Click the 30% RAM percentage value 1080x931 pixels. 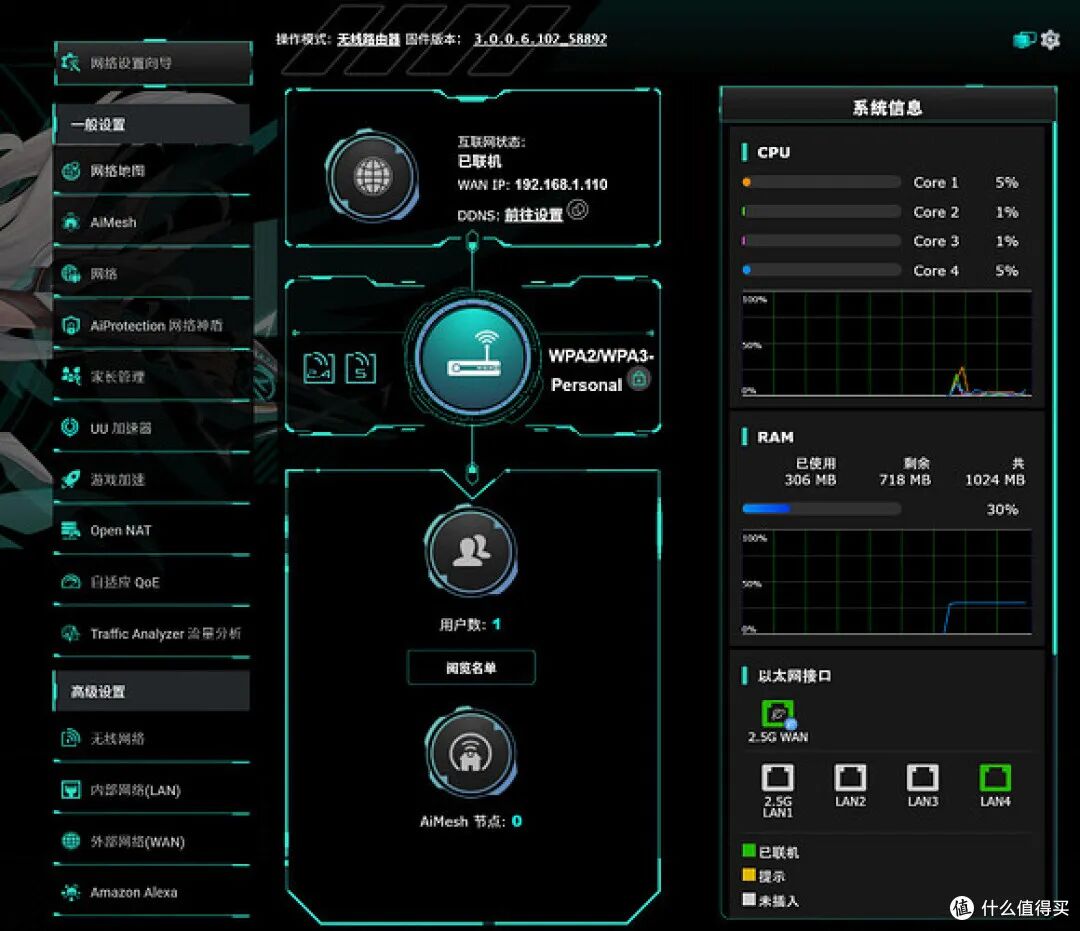tap(1002, 510)
